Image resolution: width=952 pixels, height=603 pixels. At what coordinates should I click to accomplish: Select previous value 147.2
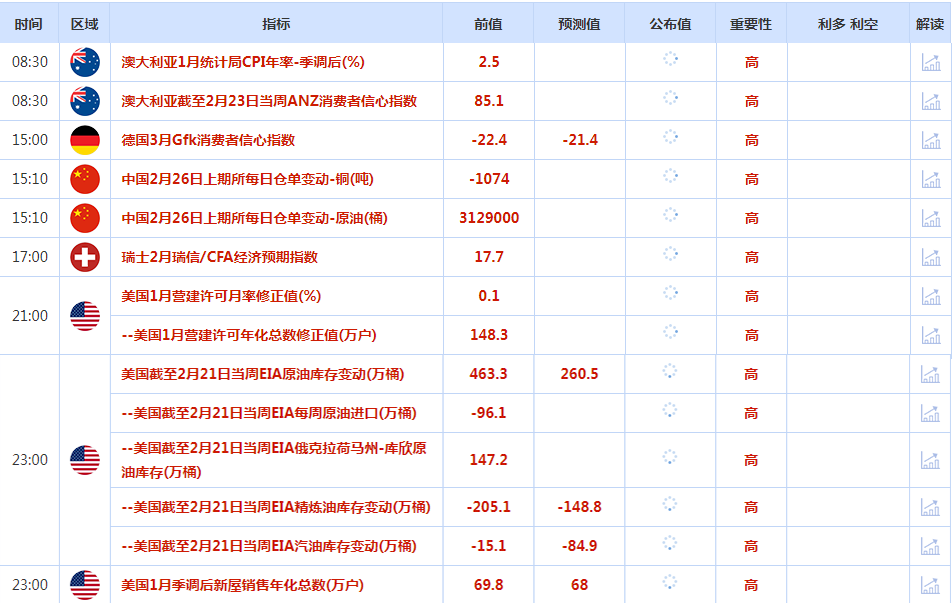point(489,460)
